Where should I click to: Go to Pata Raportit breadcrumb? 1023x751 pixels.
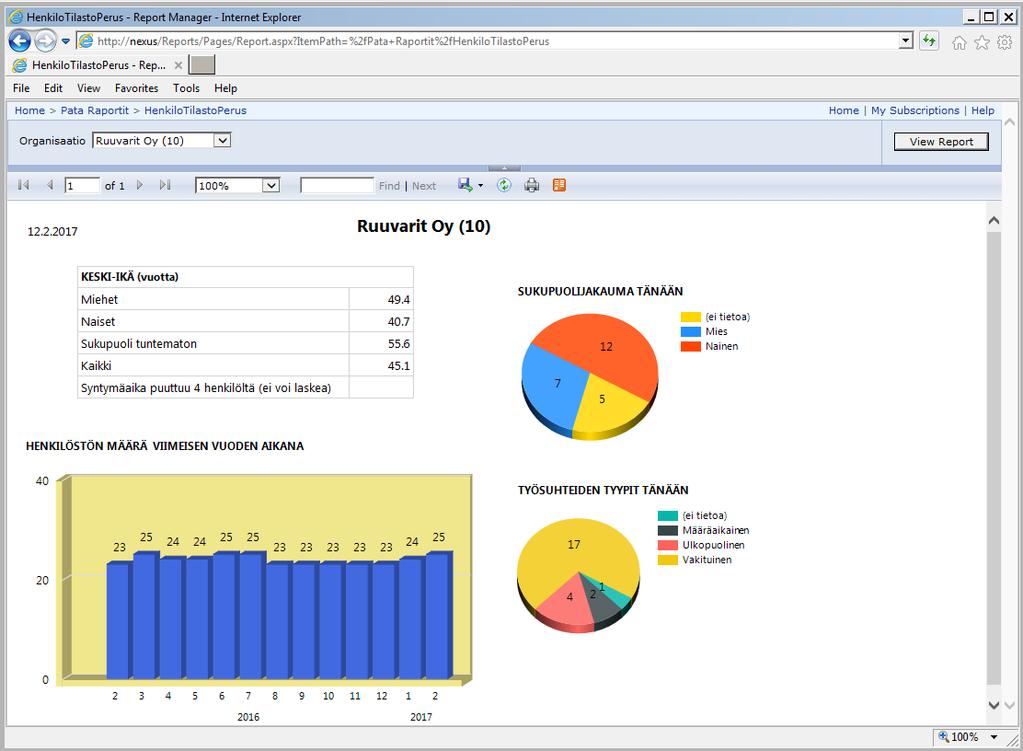[95, 110]
